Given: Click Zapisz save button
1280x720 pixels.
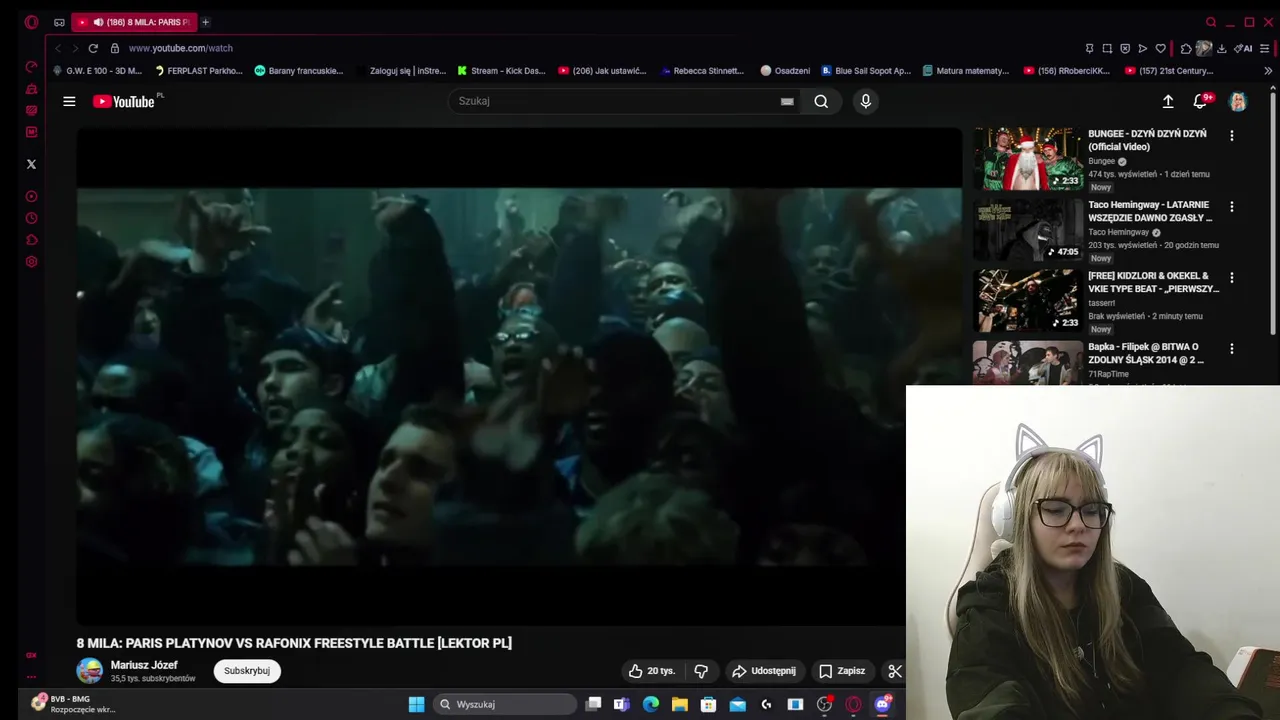Looking at the screenshot, I should pyautogui.click(x=841, y=671).
